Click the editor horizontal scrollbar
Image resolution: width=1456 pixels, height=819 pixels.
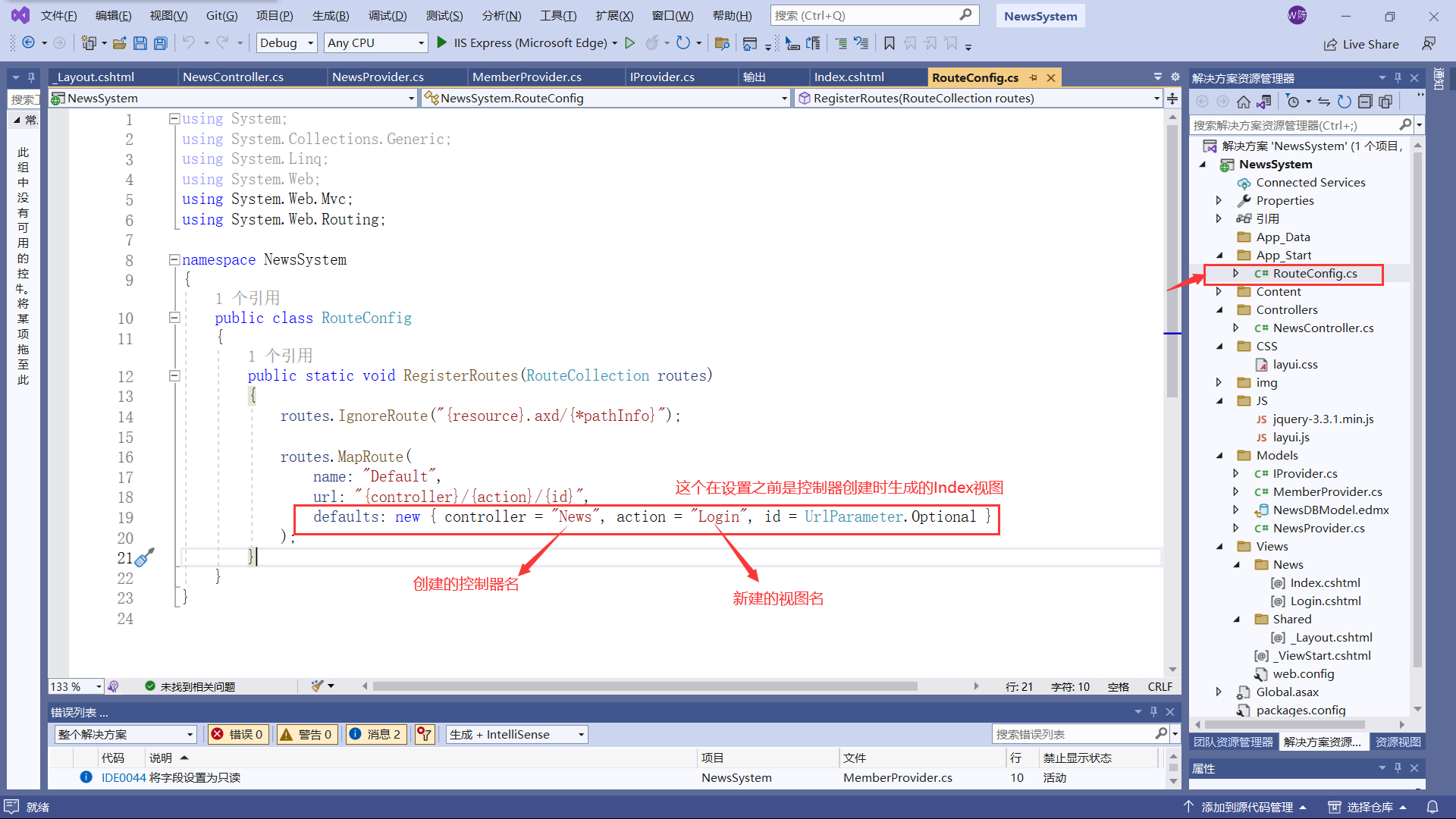pos(645,686)
